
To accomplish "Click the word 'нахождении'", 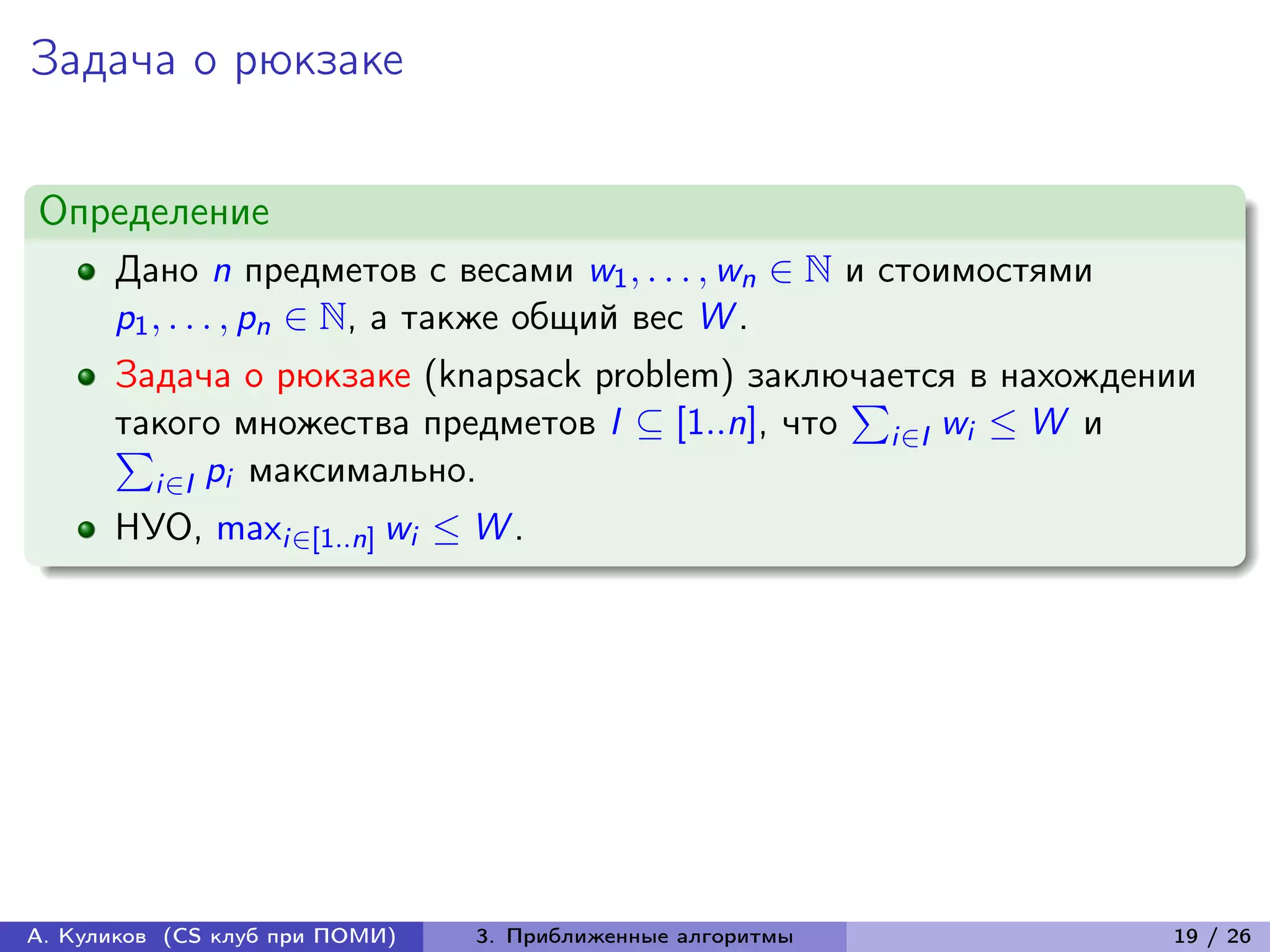I will click(x=1098, y=376).
